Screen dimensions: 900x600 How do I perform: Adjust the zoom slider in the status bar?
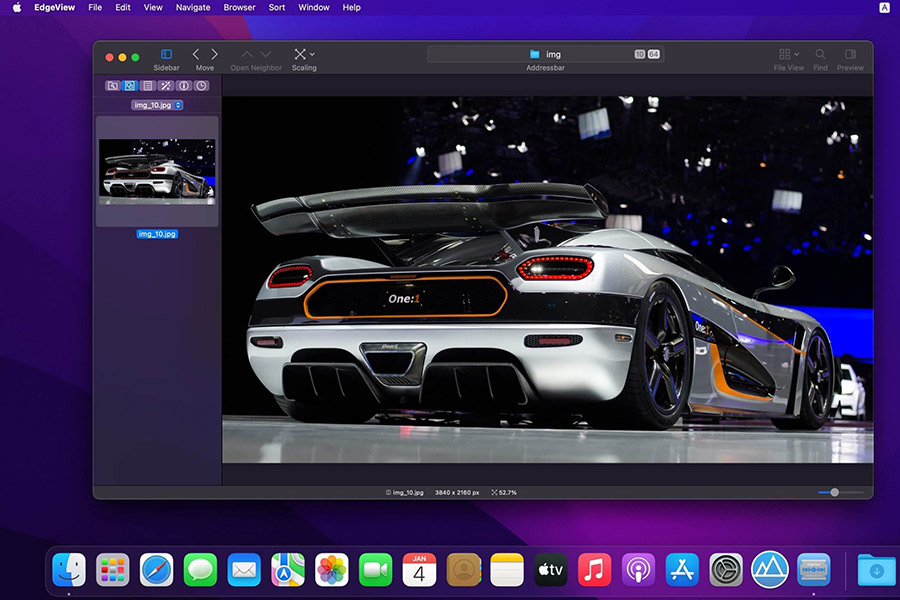[835, 492]
